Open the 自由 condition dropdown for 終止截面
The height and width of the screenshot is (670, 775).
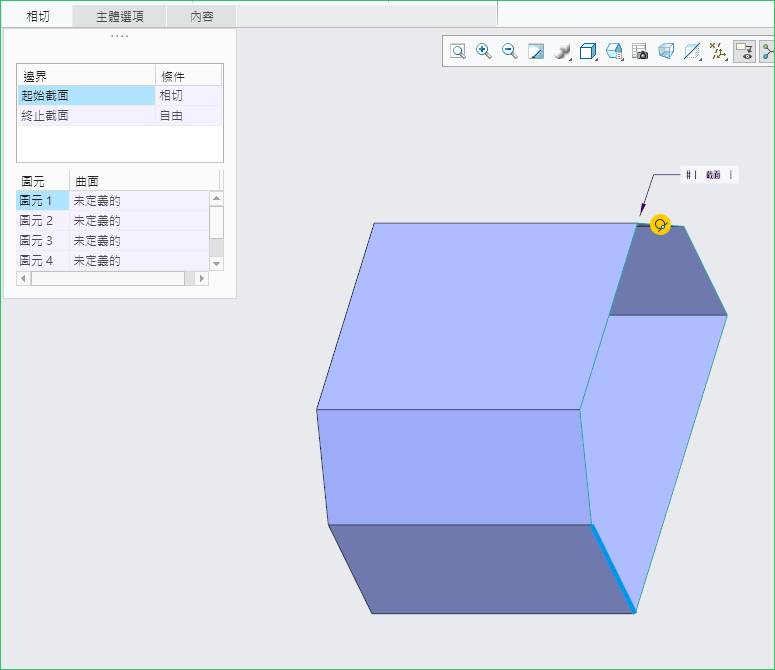point(188,116)
